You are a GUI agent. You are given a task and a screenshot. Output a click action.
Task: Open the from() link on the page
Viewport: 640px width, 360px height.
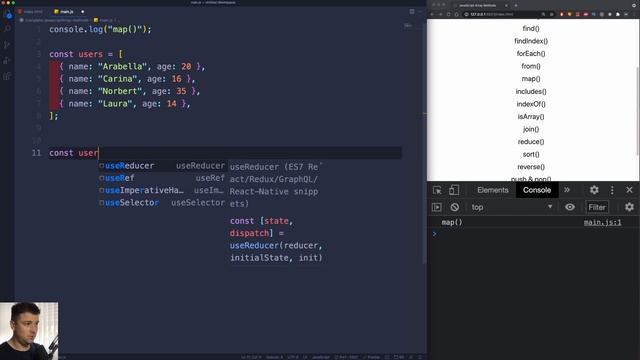(531, 66)
